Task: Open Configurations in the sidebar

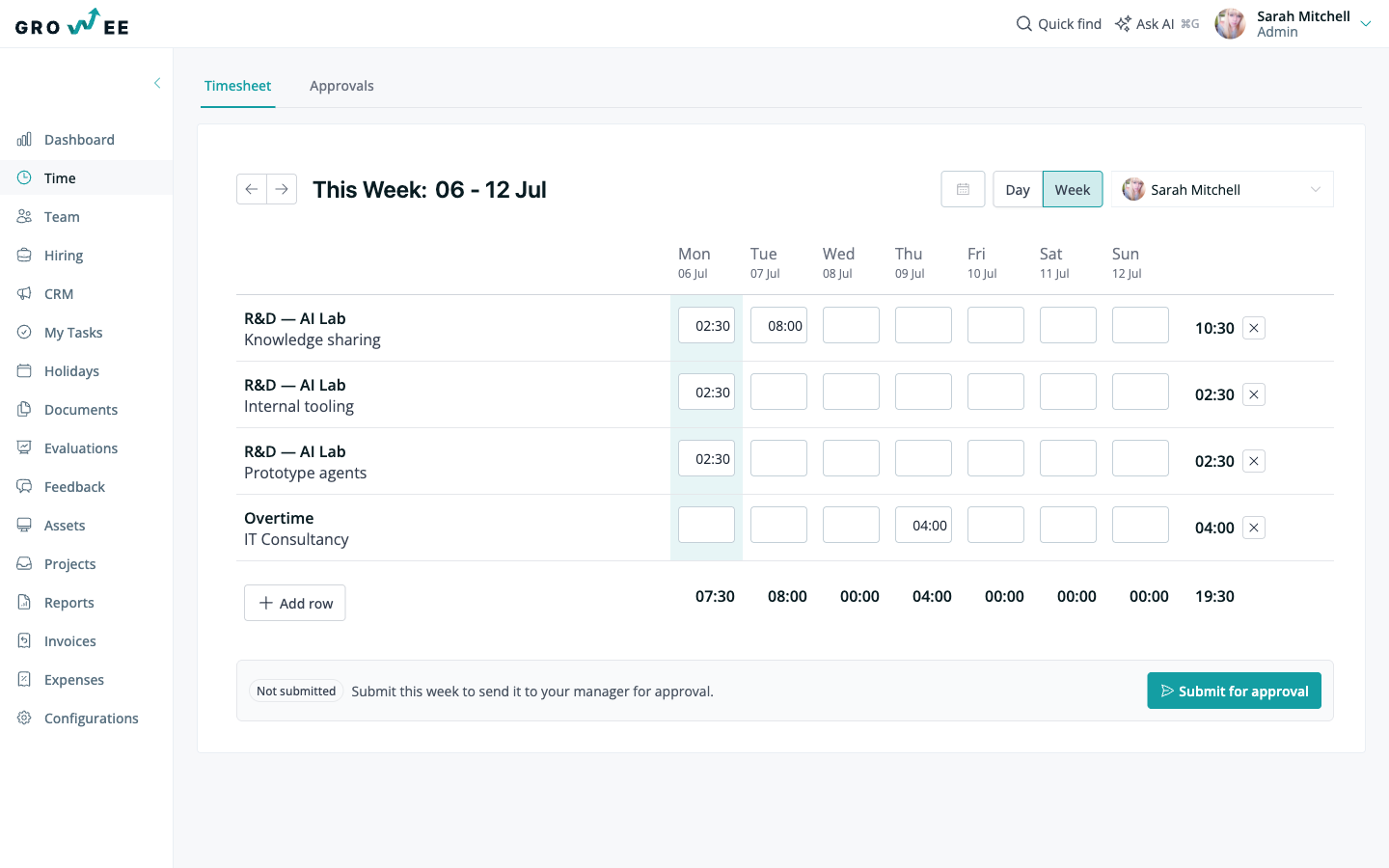Action: 87,719
